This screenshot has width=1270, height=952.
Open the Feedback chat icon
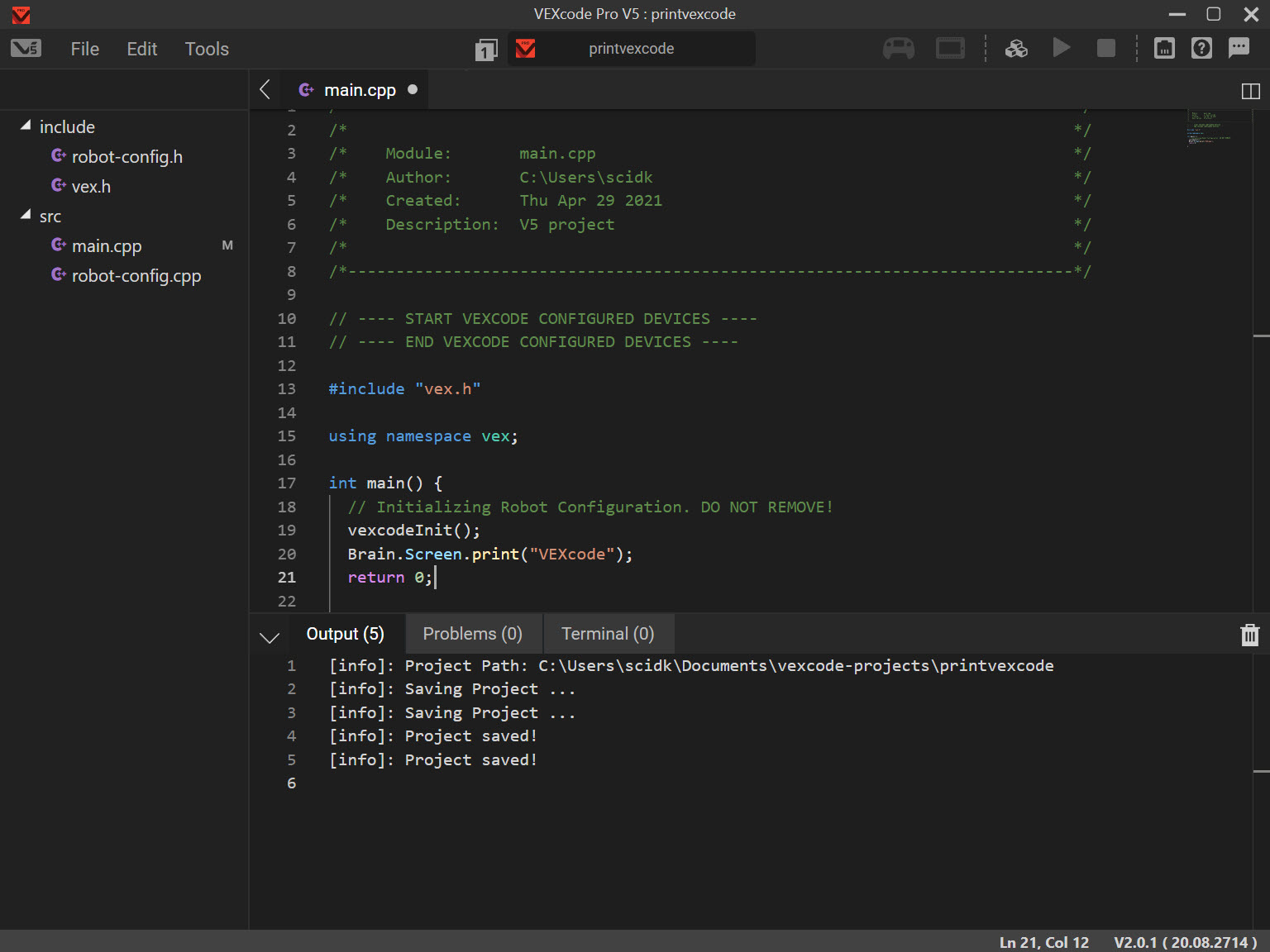coord(1239,48)
